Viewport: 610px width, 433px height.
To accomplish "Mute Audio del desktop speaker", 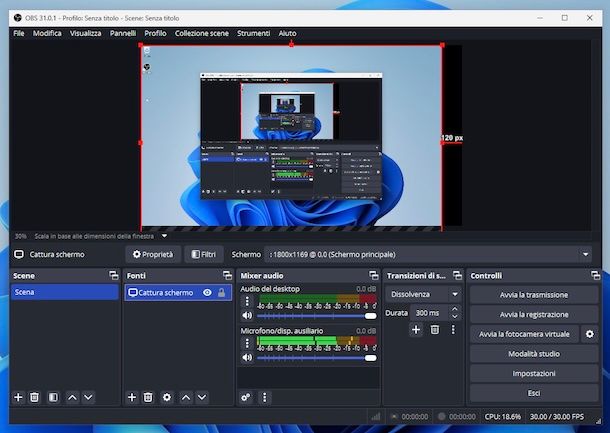I will [247, 315].
